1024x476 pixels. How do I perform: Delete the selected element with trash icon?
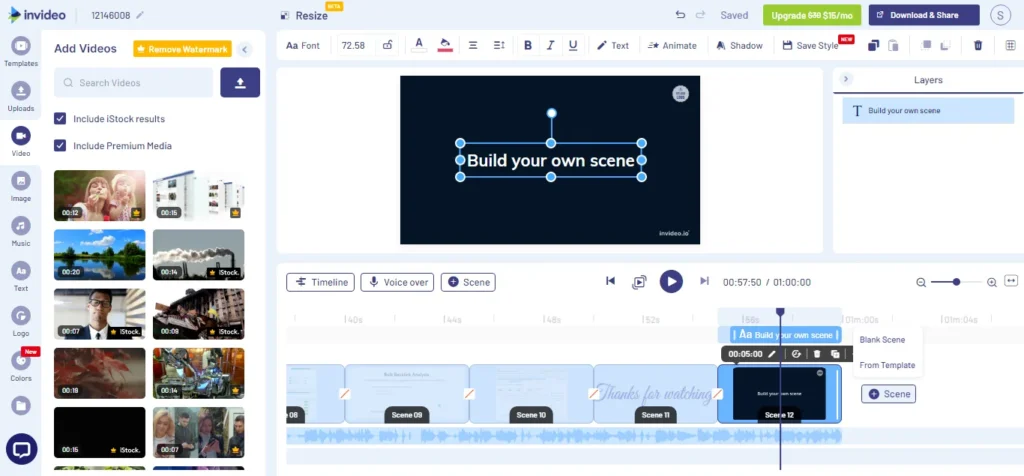coord(978,45)
